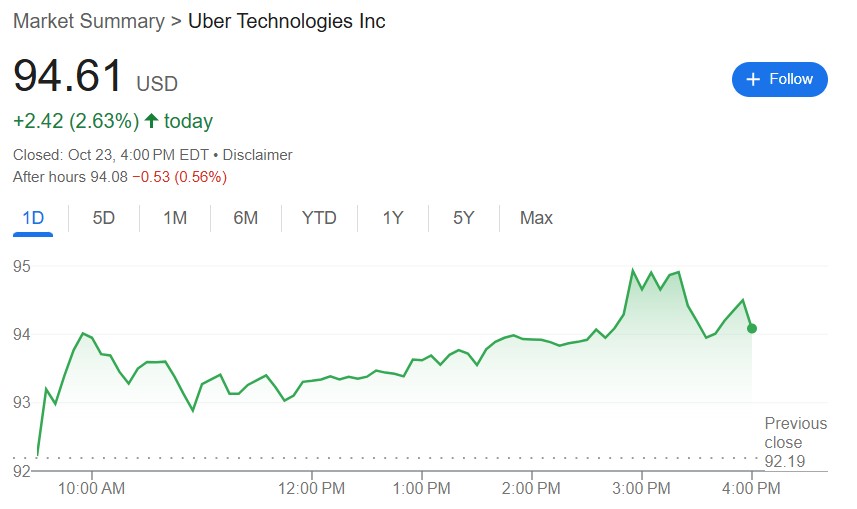Open the Disclaimer link

click(257, 155)
